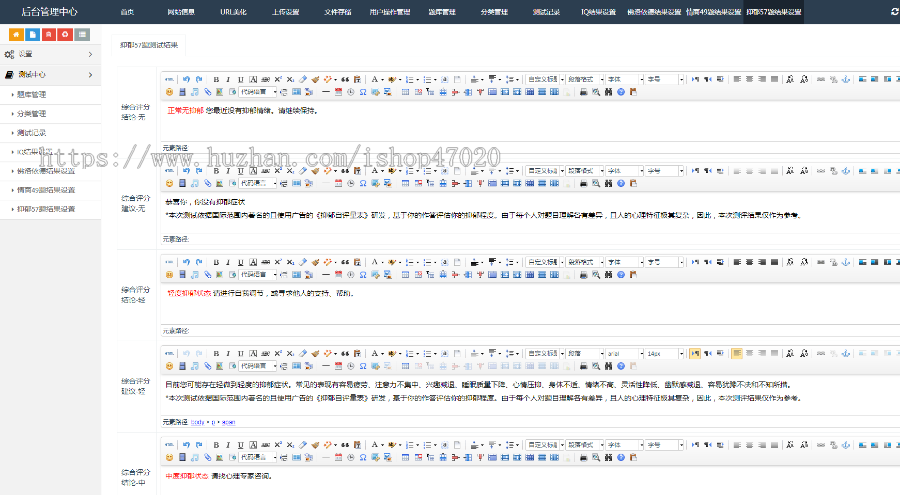The width and height of the screenshot is (900, 495).
Task: Open 网站信息 in the top navigation
Action: point(181,11)
